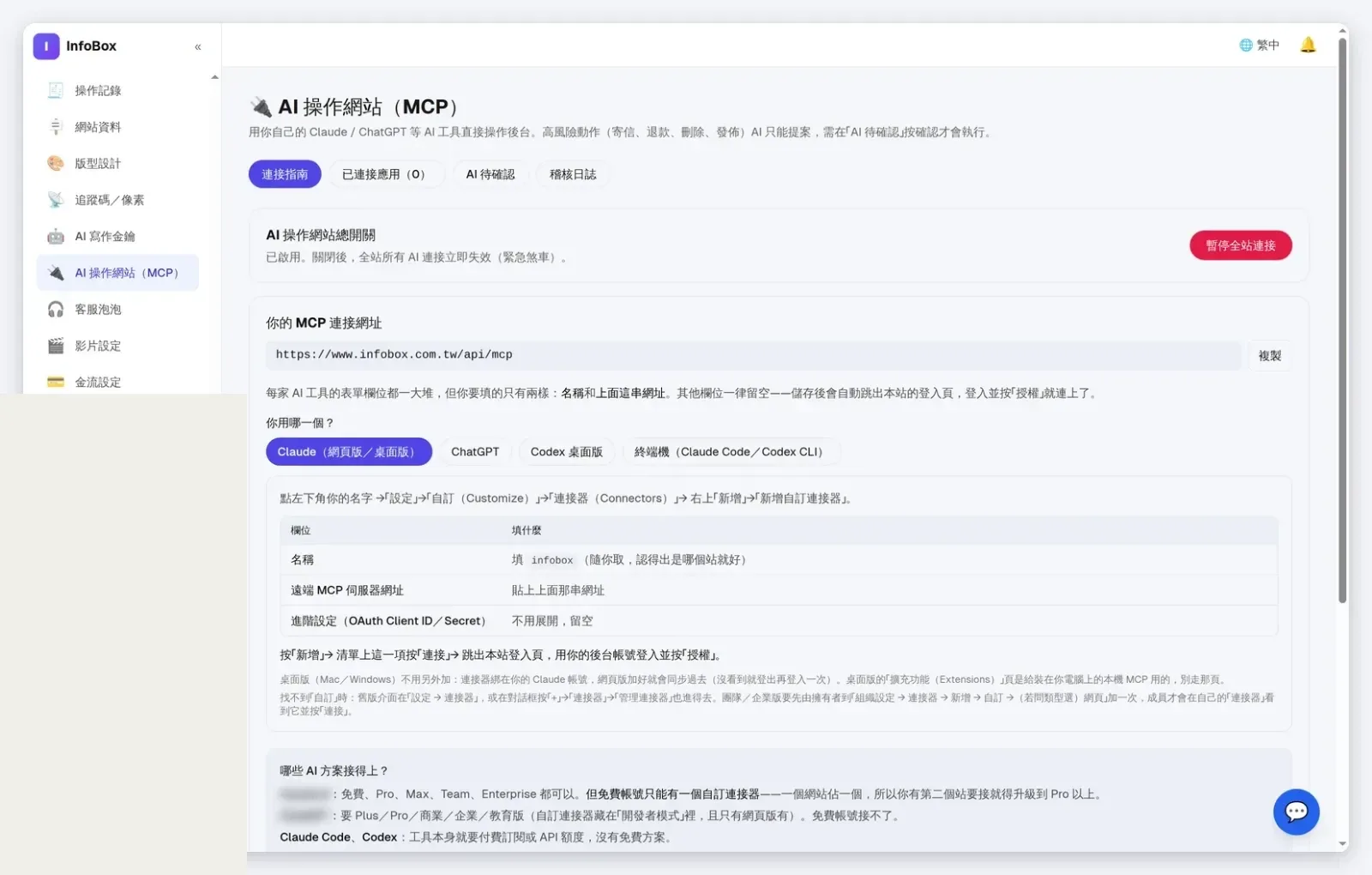Click the 版型設計 sidebar label
Image resolution: width=1372 pixels, height=875 pixels.
98,163
